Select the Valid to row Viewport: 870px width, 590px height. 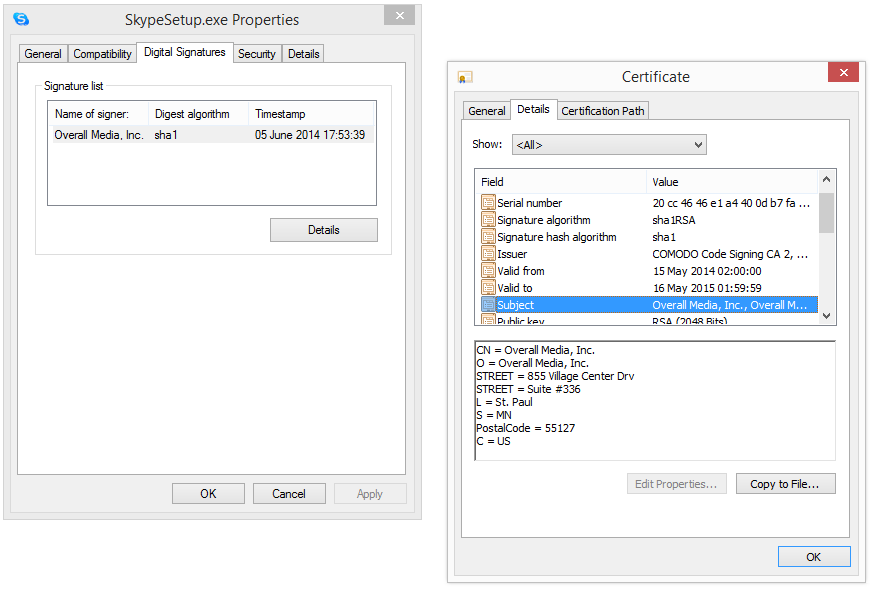(649, 288)
